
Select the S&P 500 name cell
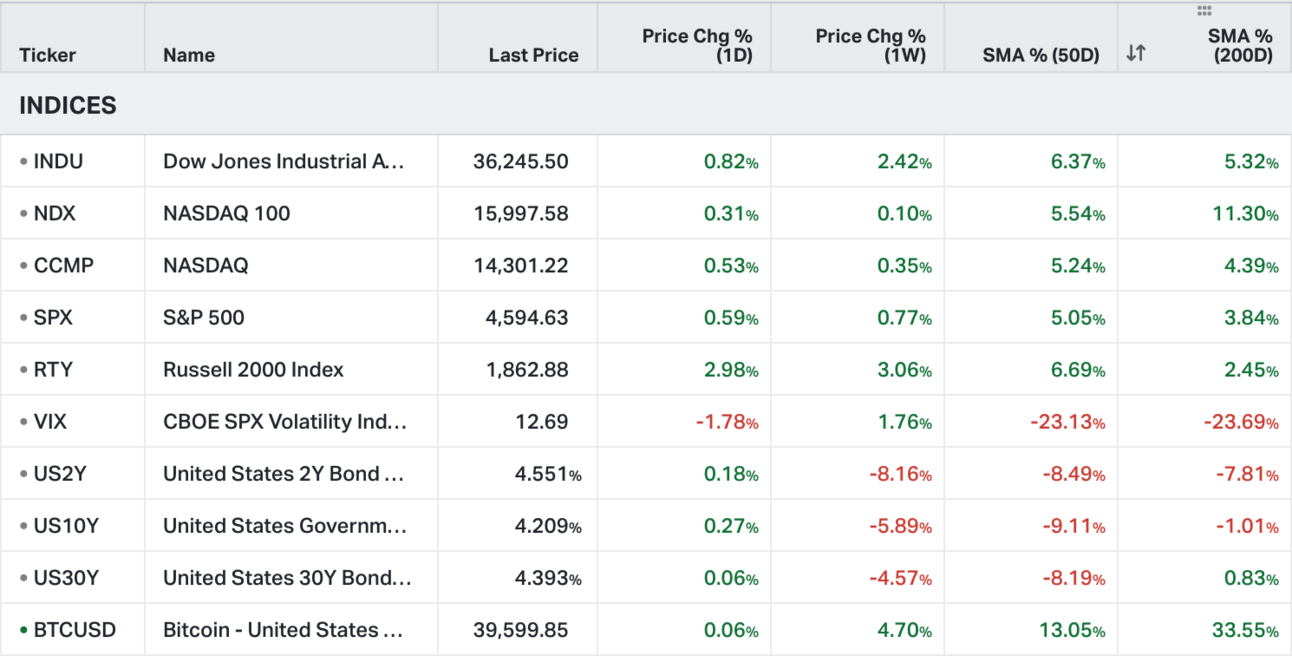pos(291,317)
